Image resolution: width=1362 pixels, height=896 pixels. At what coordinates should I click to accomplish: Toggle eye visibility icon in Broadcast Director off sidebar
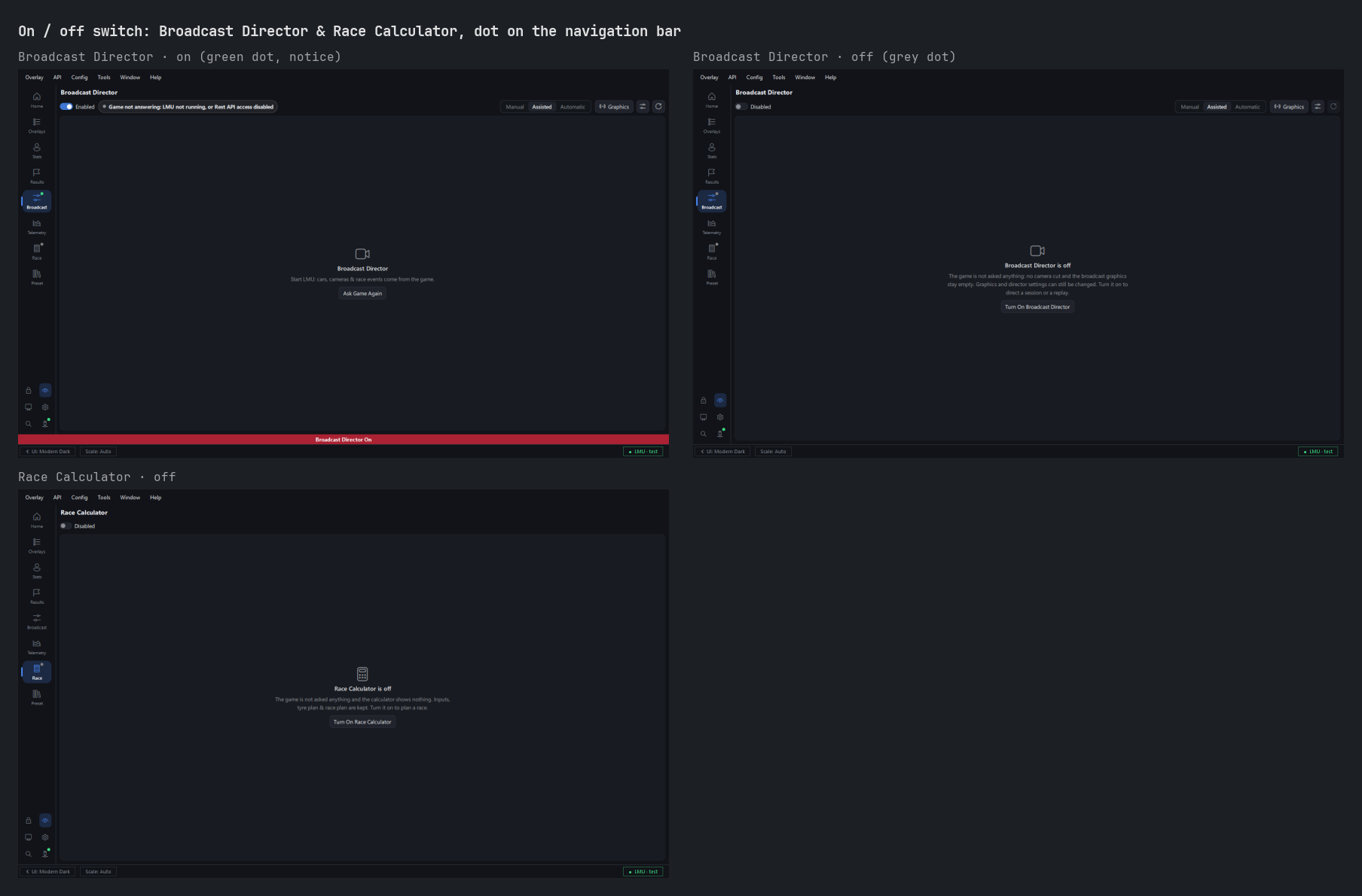click(x=720, y=401)
